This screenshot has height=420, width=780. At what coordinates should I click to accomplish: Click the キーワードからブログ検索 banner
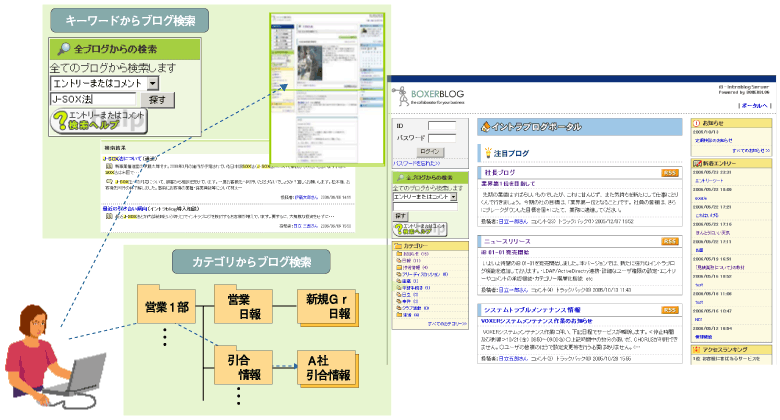(130, 21)
